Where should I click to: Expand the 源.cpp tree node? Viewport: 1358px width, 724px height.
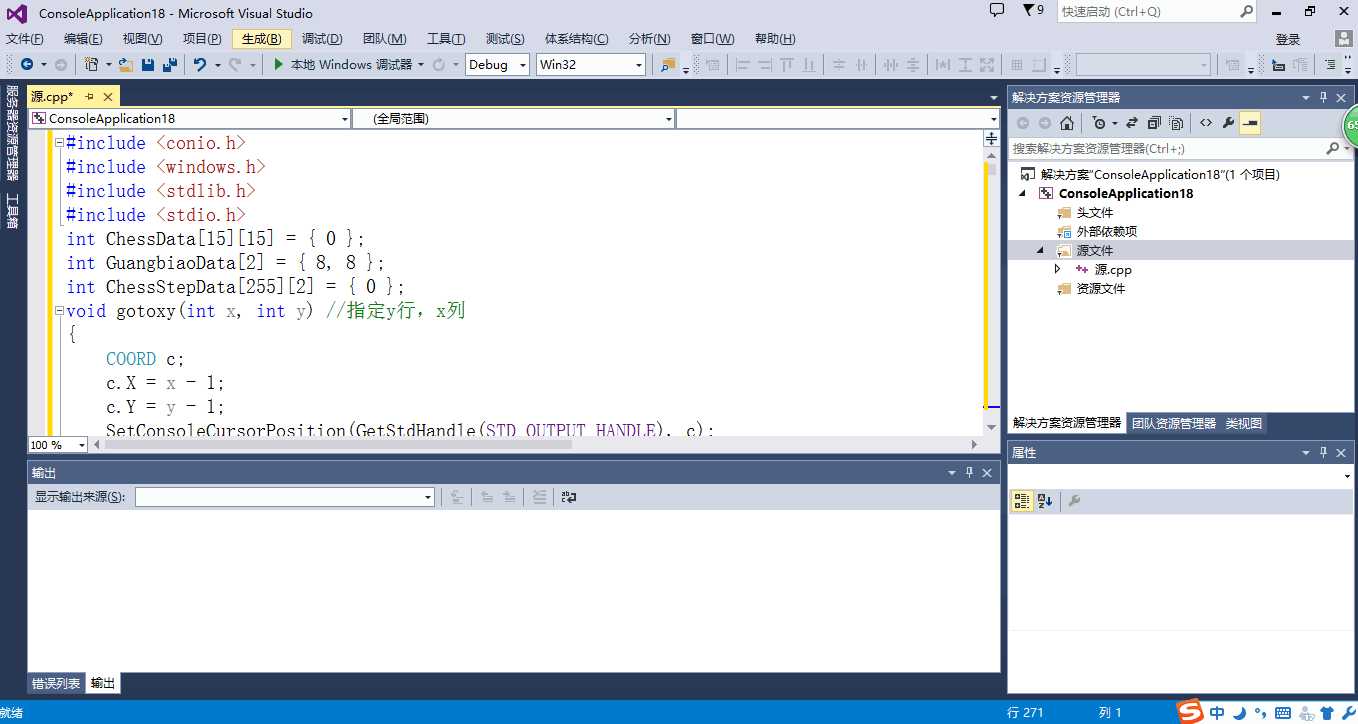click(1058, 269)
